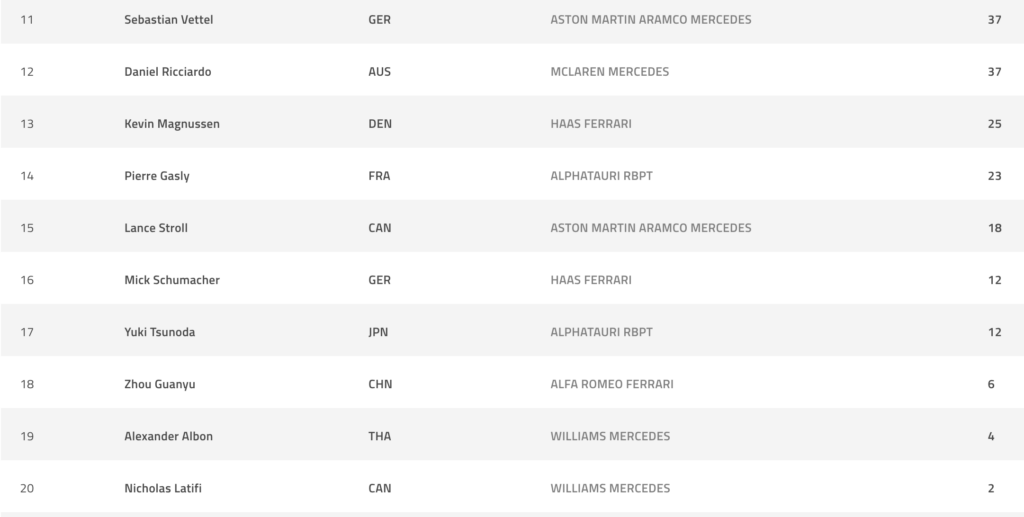Select Nicholas Latifi driver name
Viewport: 1024px width, 517px height.
point(163,488)
